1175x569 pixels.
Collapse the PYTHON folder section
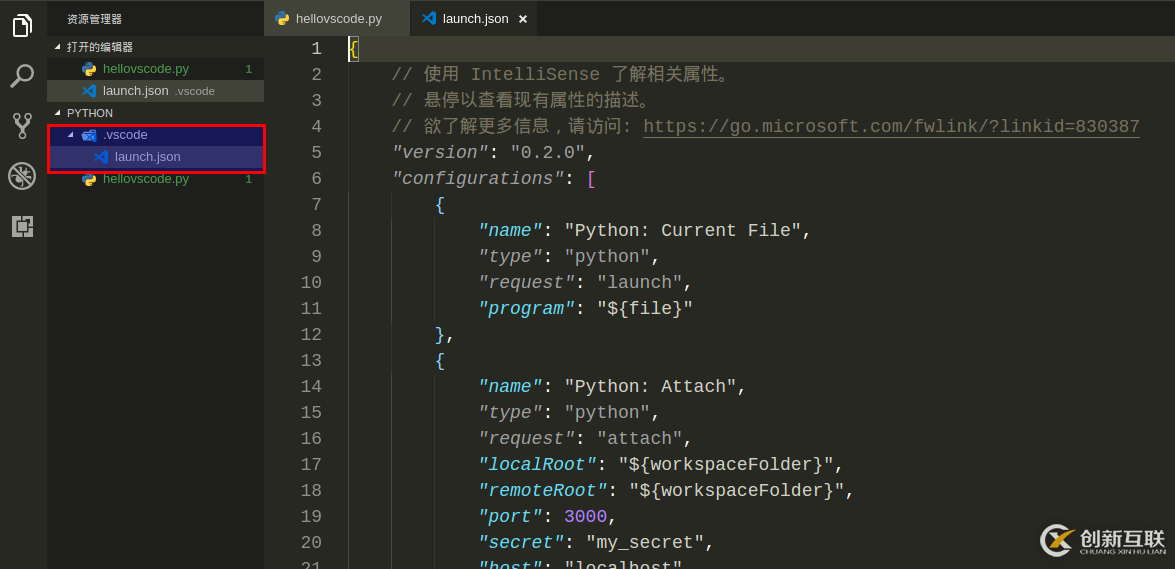57,113
